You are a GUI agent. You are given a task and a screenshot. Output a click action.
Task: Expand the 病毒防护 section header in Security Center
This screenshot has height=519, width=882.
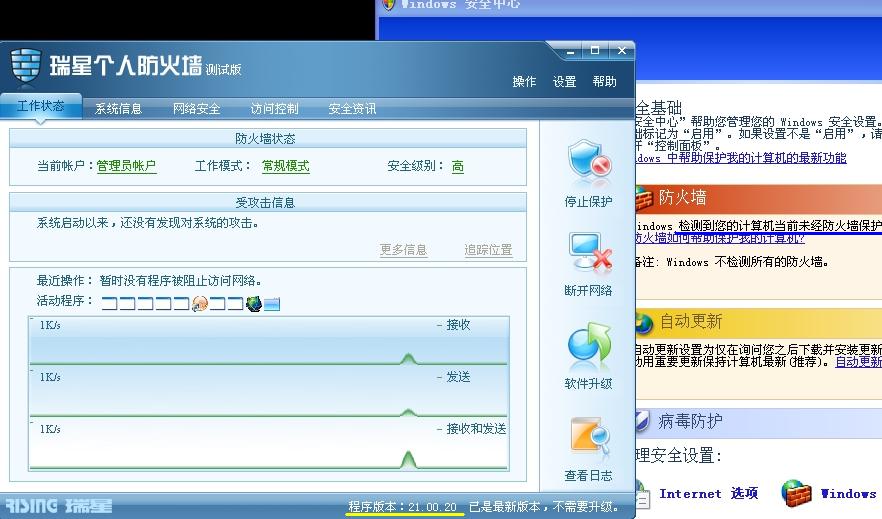coord(759,421)
